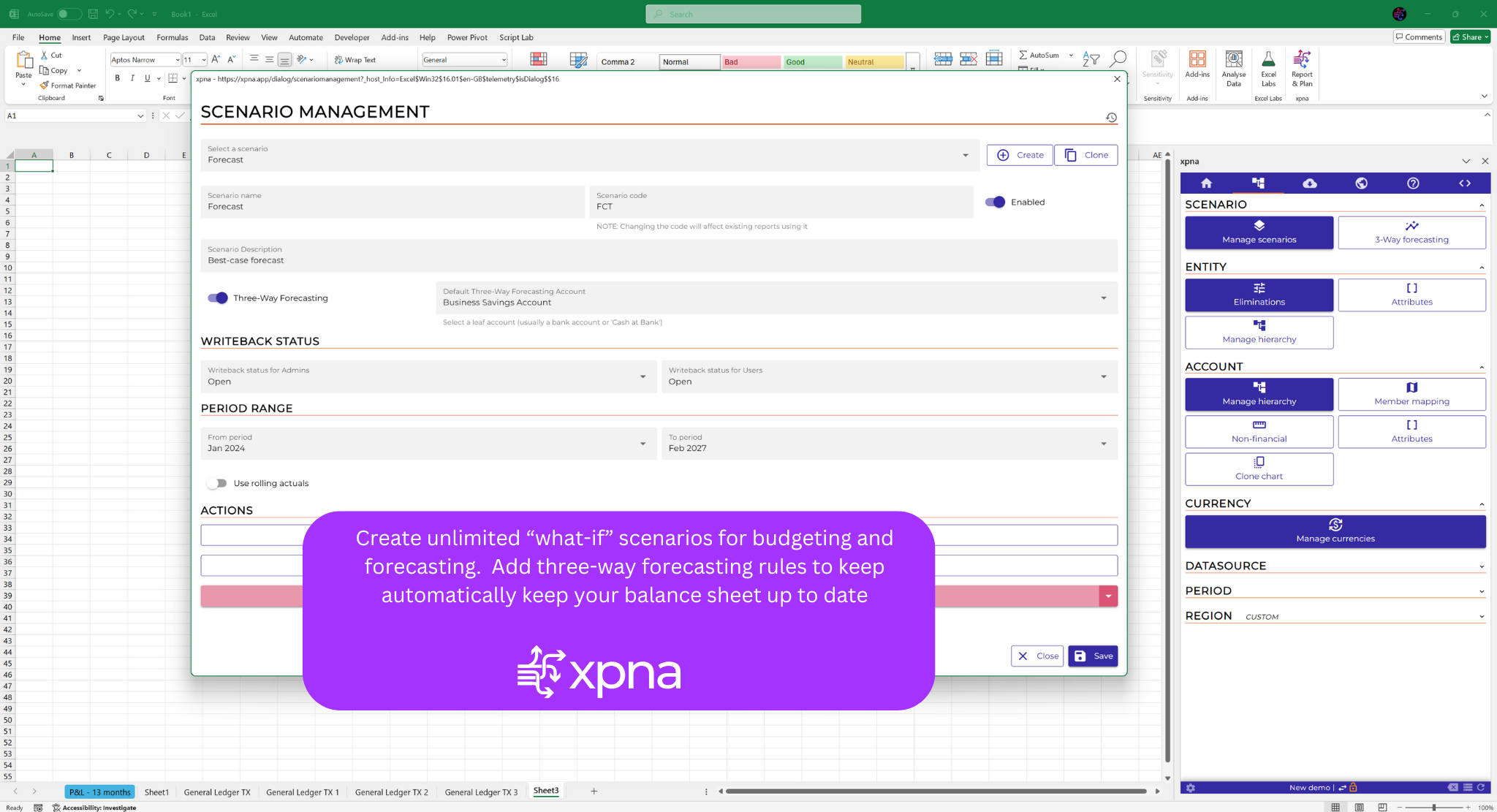The width and height of the screenshot is (1497, 812).
Task: Open the Add-ins ribbon button
Action: 1197,64
